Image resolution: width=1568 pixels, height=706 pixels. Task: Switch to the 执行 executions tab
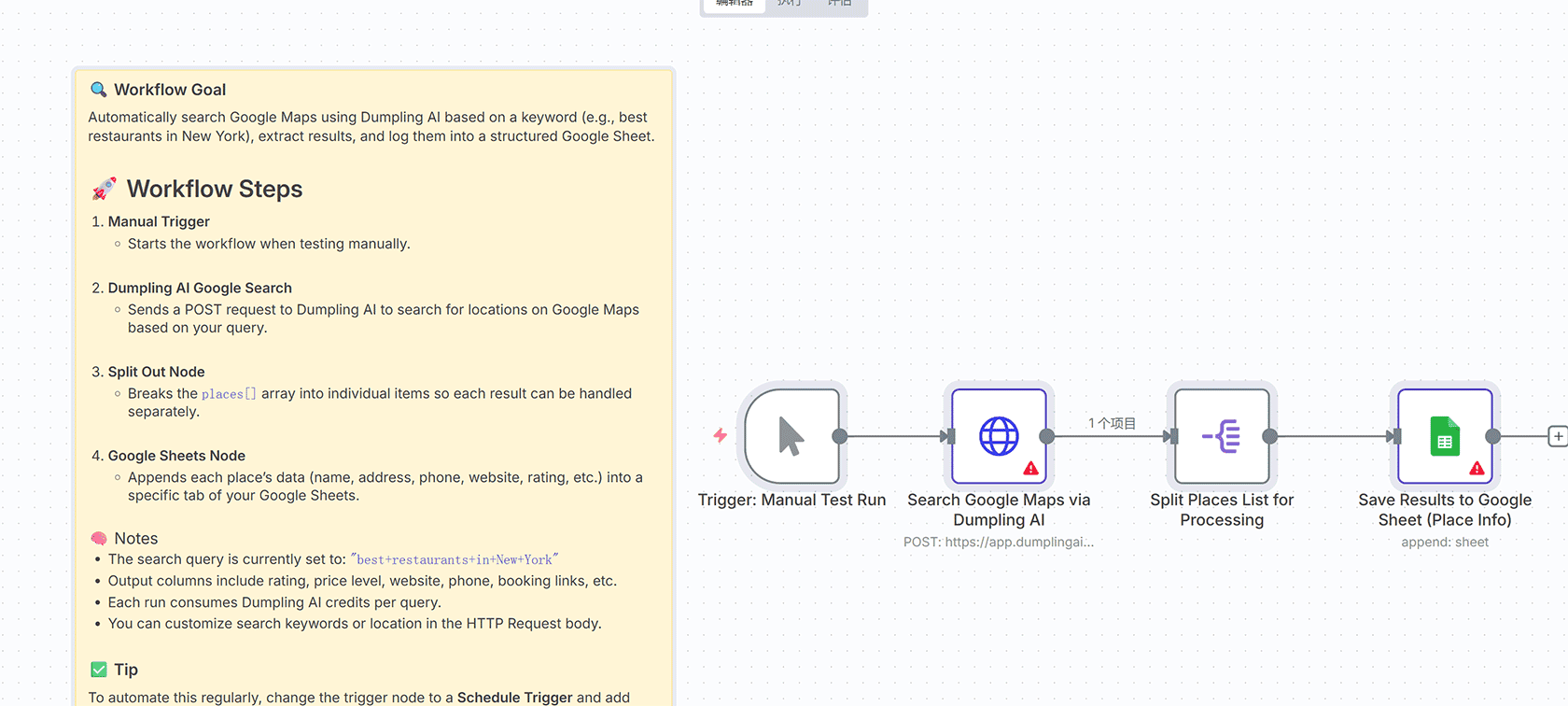790,4
